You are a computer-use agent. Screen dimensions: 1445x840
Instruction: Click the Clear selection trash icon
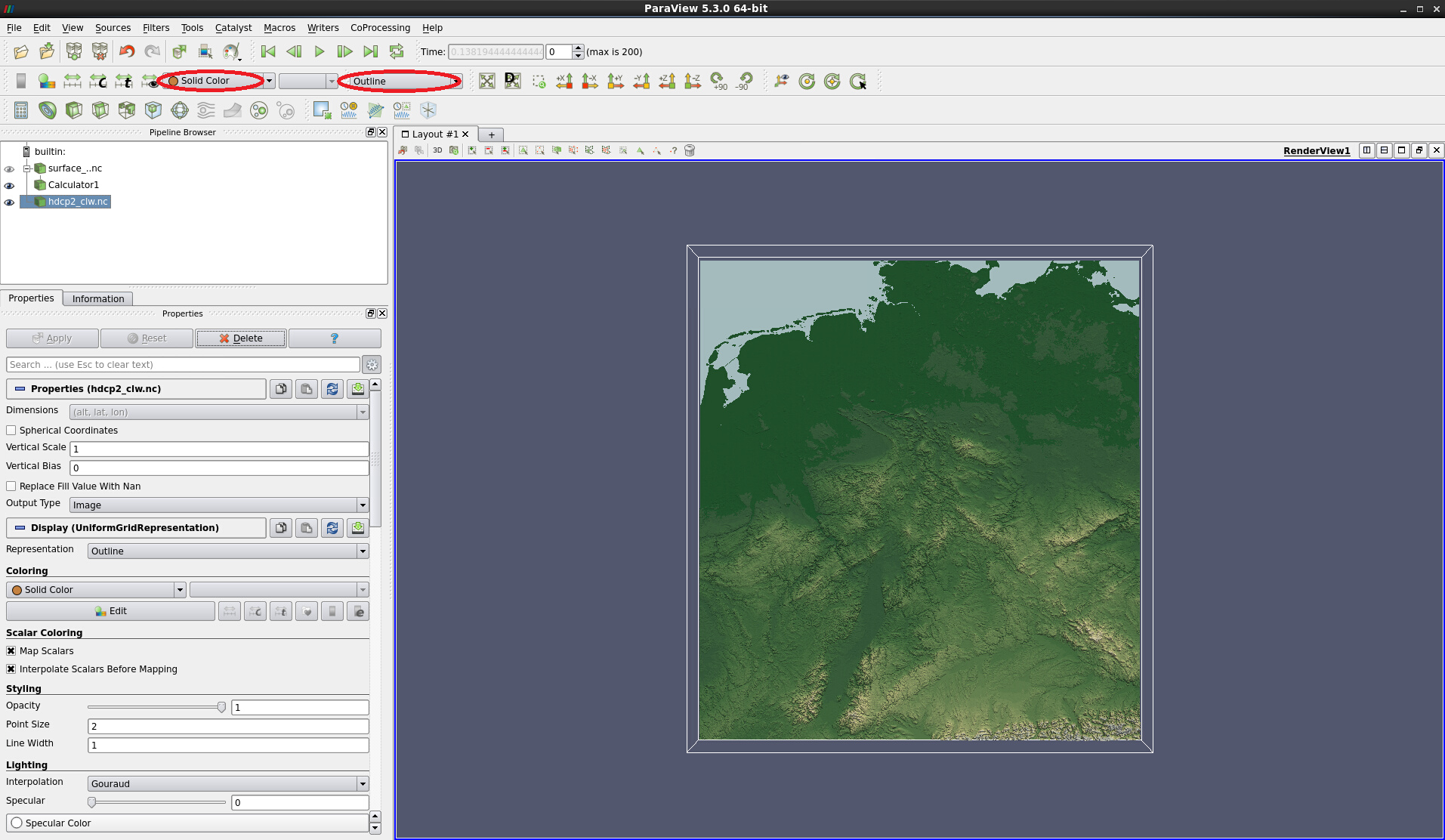[690, 150]
